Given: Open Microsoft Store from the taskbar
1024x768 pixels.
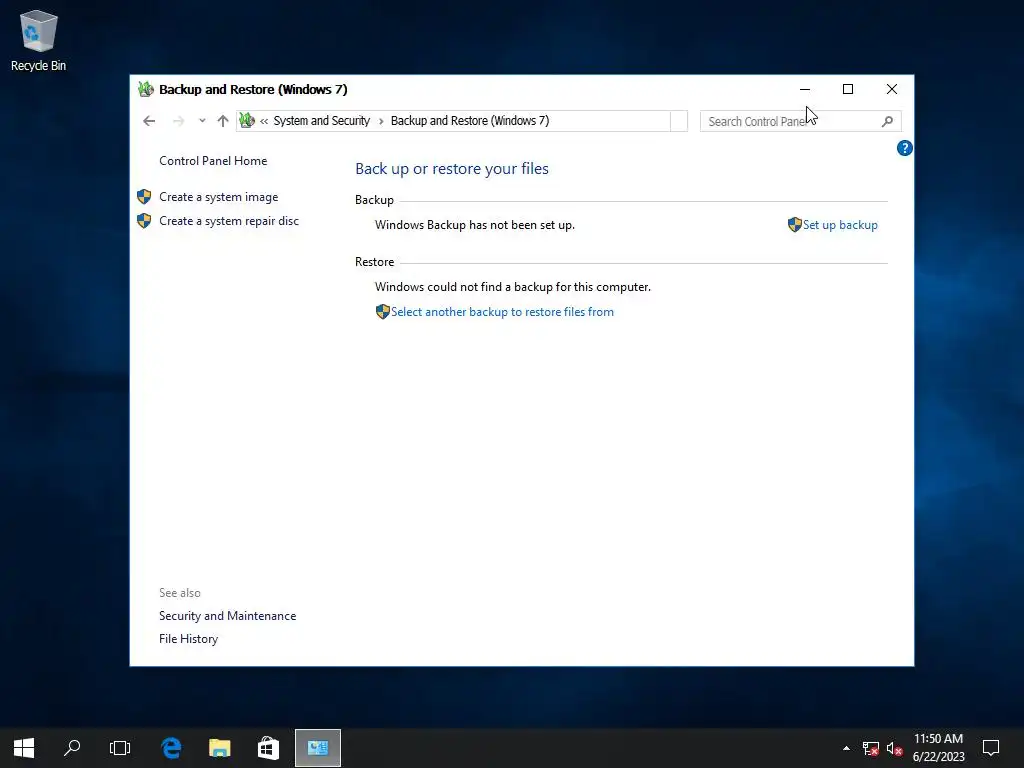Looking at the screenshot, I should 268,748.
